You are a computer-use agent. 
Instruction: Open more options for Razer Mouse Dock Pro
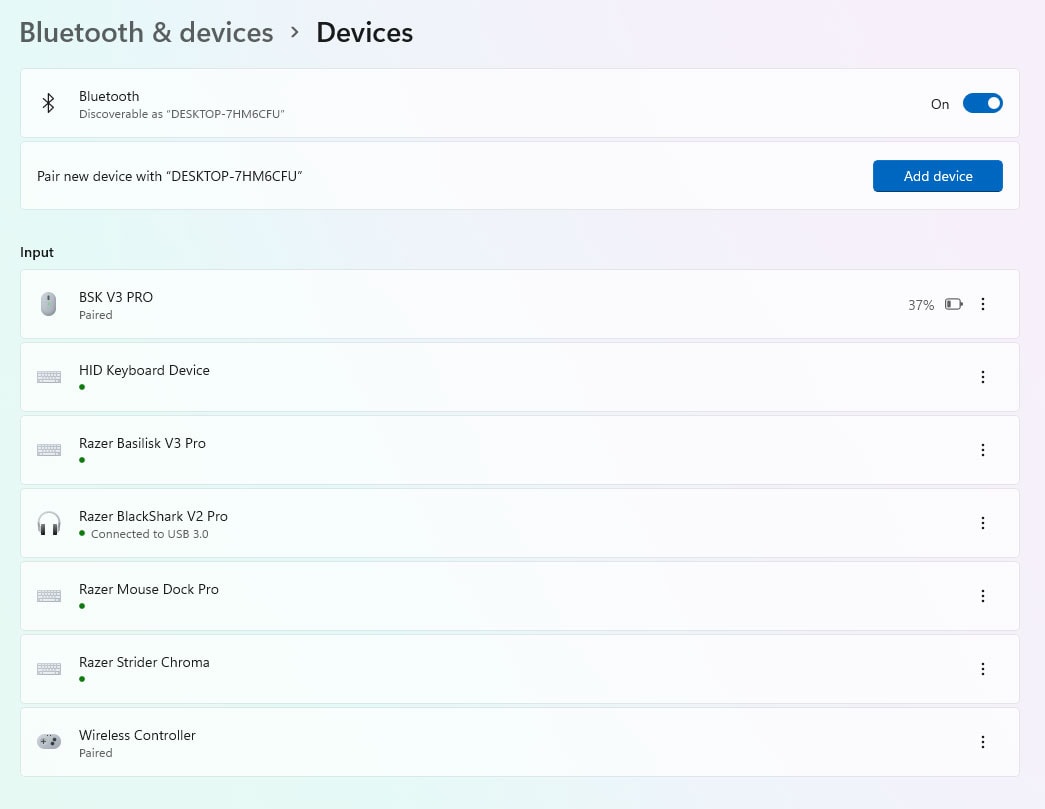(982, 596)
